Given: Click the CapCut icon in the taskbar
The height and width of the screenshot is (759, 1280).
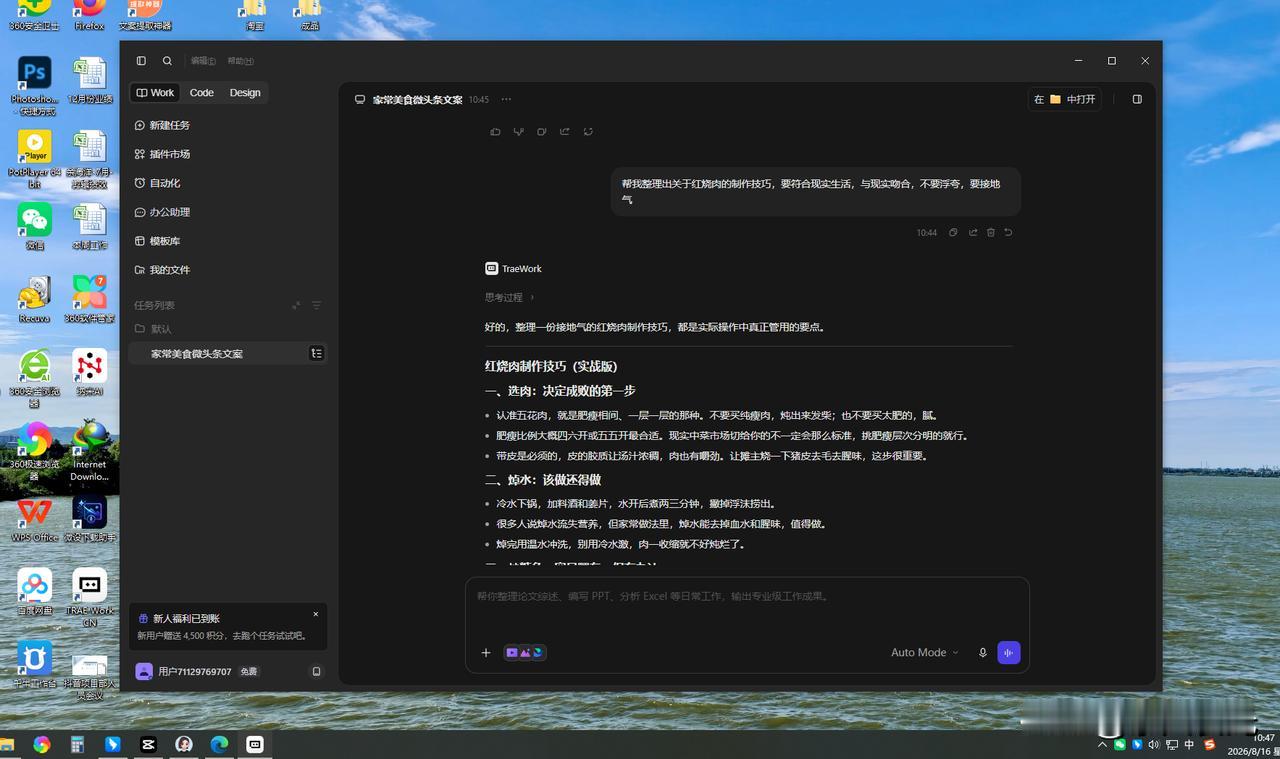Looking at the screenshot, I should pyautogui.click(x=148, y=744).
